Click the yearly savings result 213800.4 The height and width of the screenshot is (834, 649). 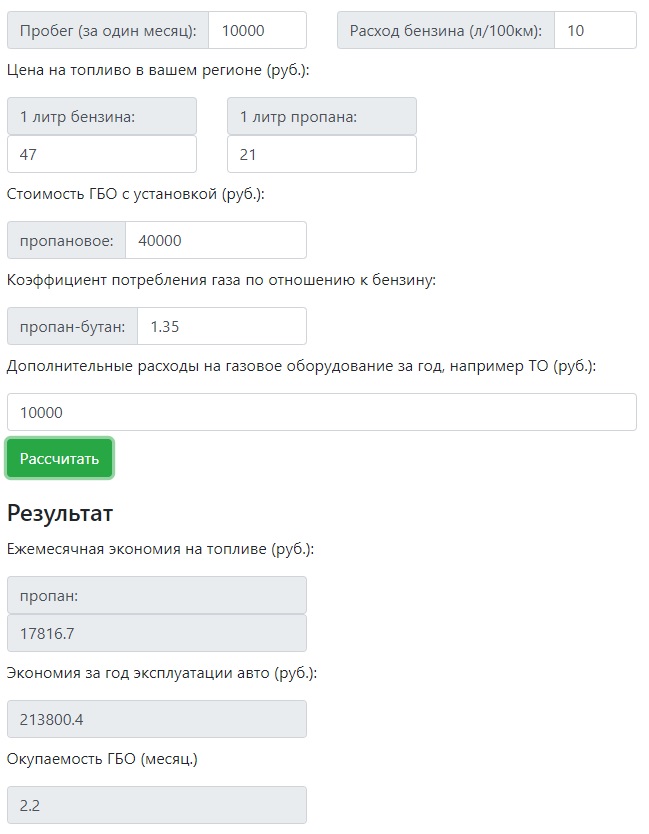(157, 719)
